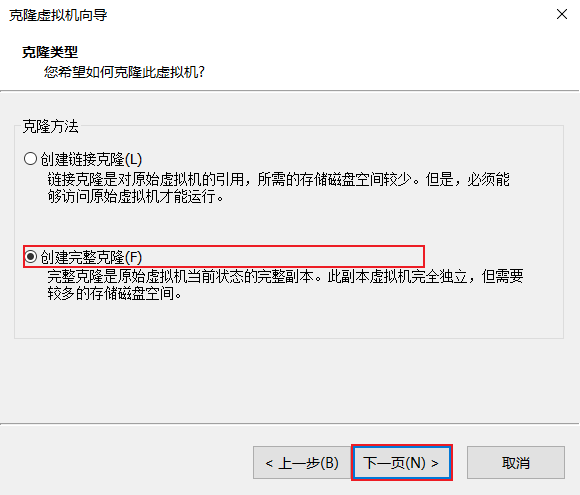Screen dimensions: 580x495
Task: Click the description line 较多的存储磁盘空间
Action: 115,294
